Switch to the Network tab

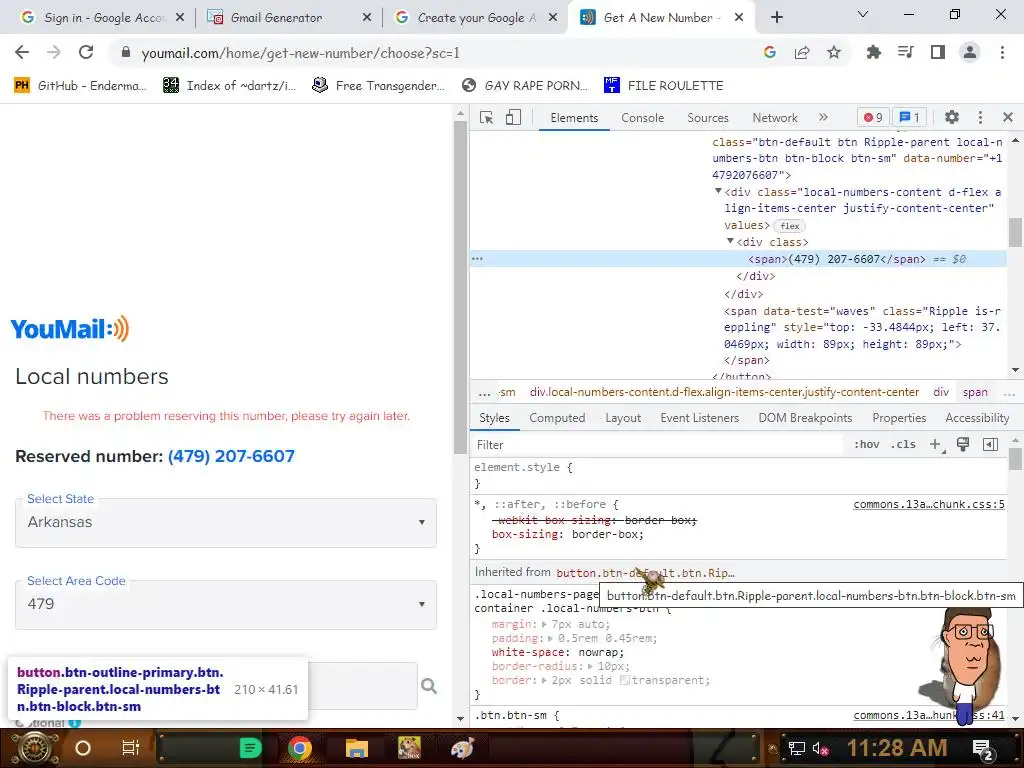point(775,118)
